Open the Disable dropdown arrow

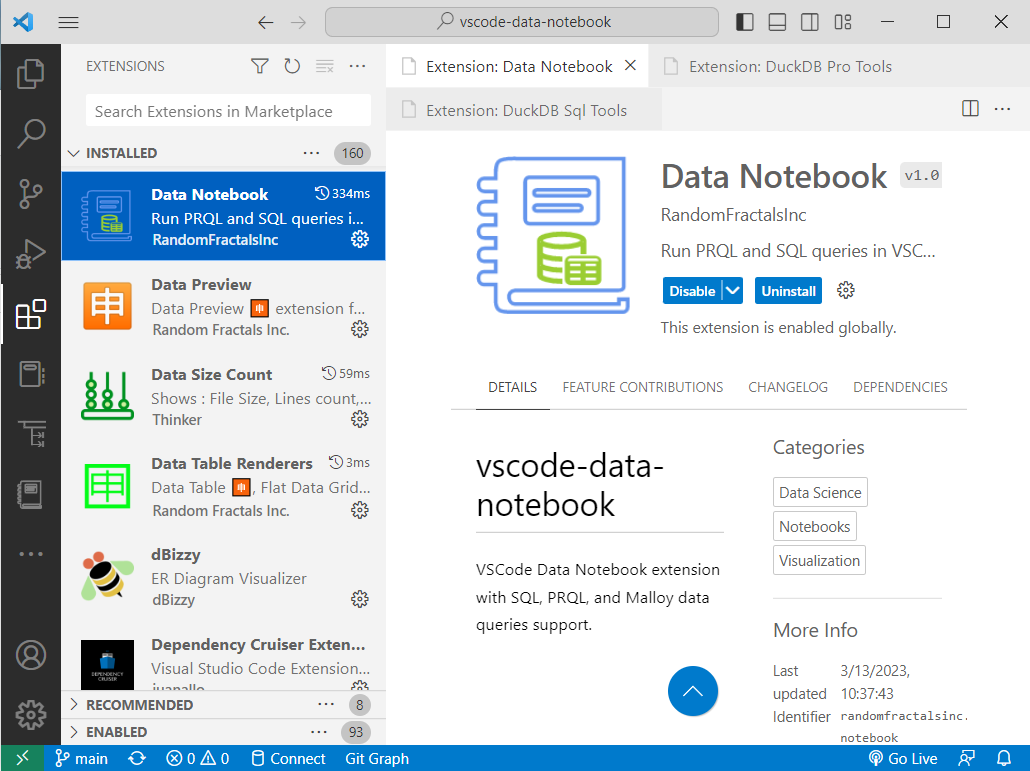click(732, 290)
